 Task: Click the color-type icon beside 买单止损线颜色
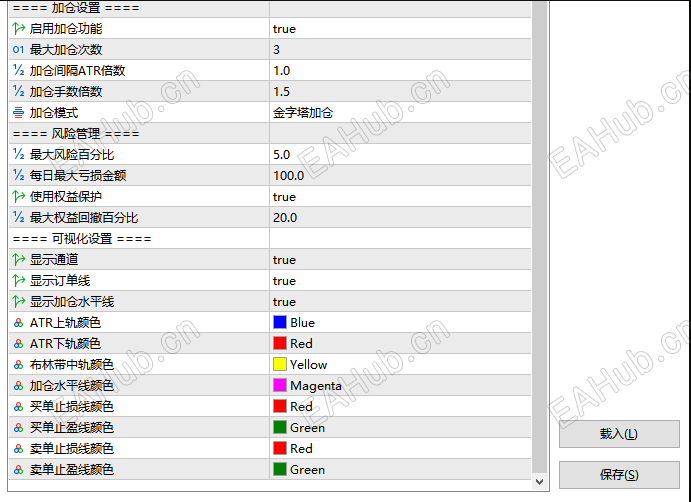19,406
